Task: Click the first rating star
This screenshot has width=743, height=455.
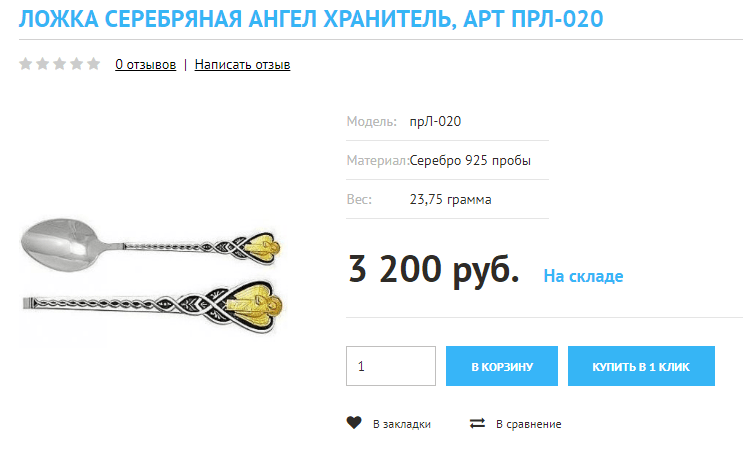Action: (26, 64)
